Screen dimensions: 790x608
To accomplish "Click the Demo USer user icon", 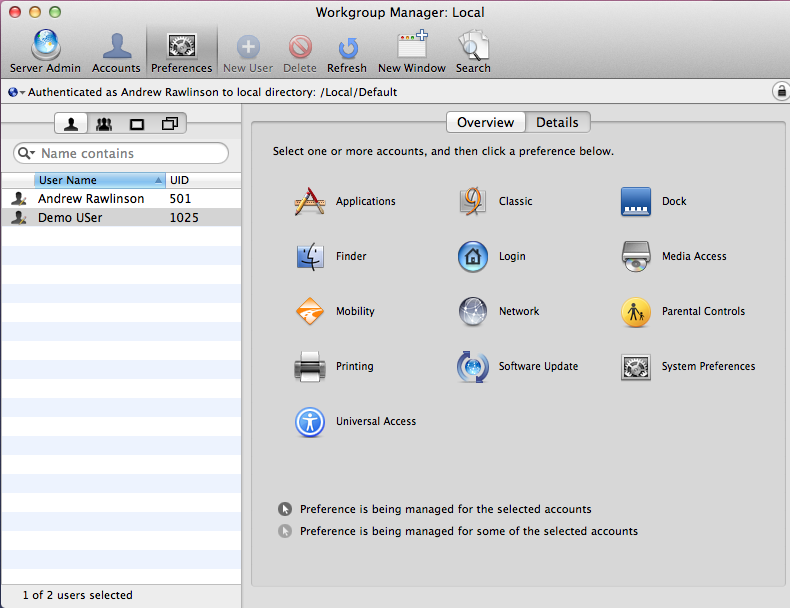I will 19,218.
